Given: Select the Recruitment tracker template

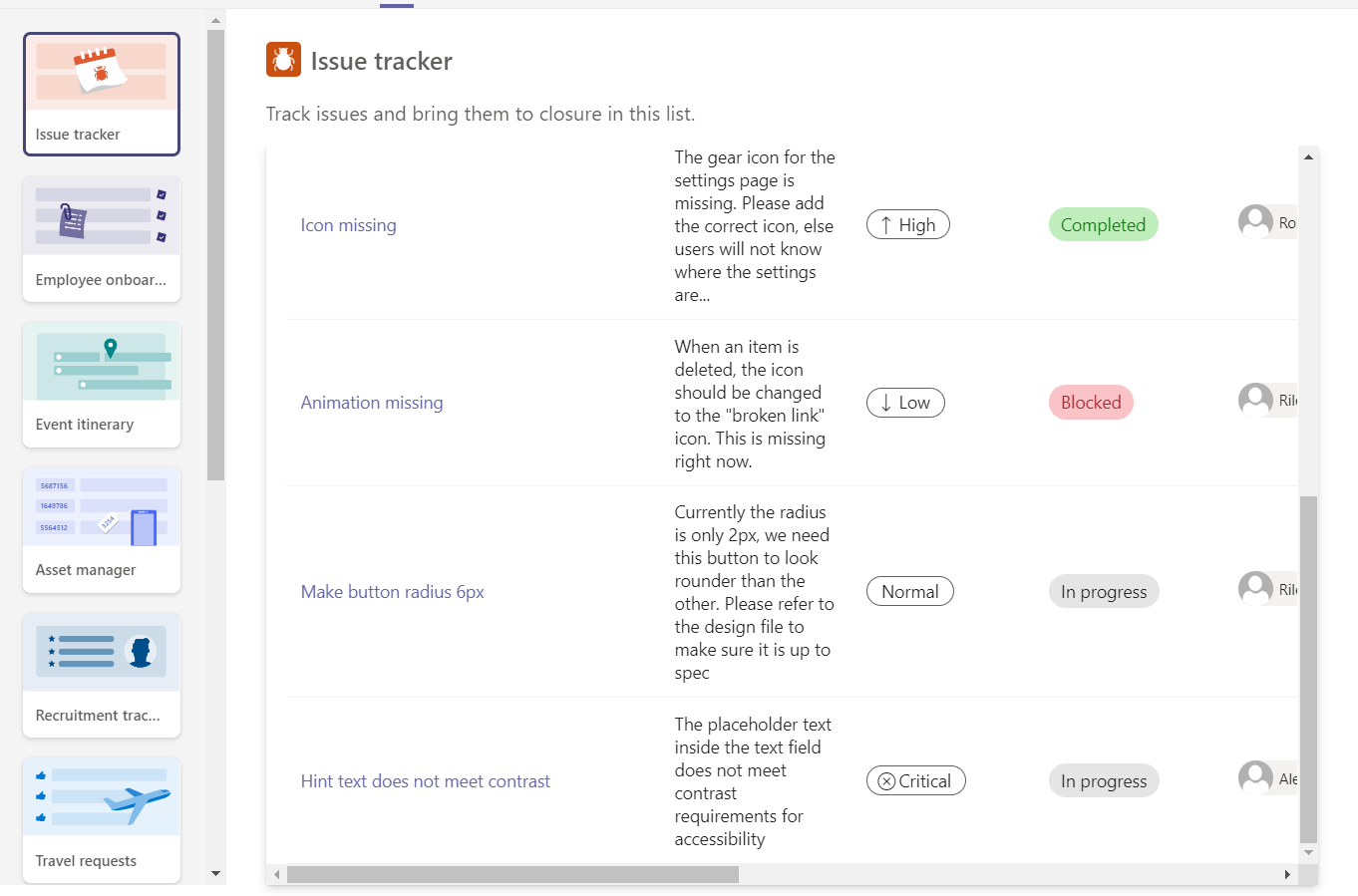Looking at the screenshot, I should (102, 675).
